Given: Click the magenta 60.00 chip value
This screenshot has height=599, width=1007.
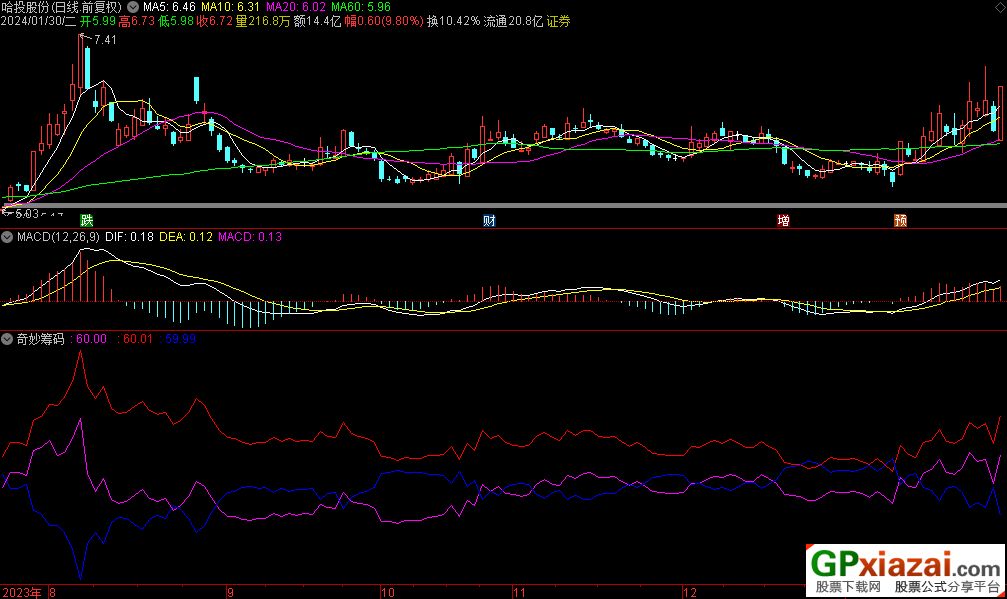Looking at the screenshot, I should click(x=91, y=339).
